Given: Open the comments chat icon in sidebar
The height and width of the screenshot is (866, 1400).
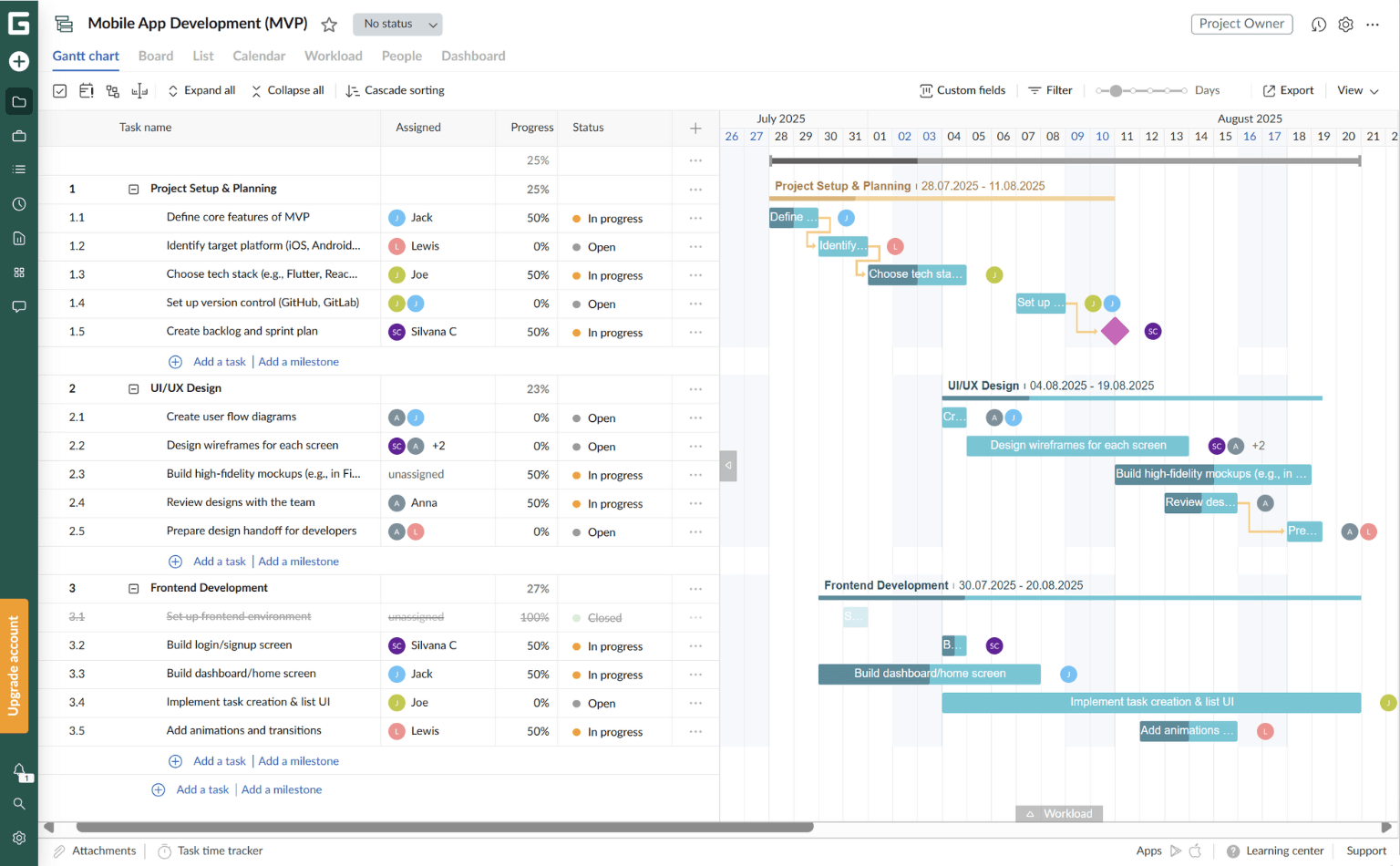Looking at the screenshot, I should click(19, 306).
